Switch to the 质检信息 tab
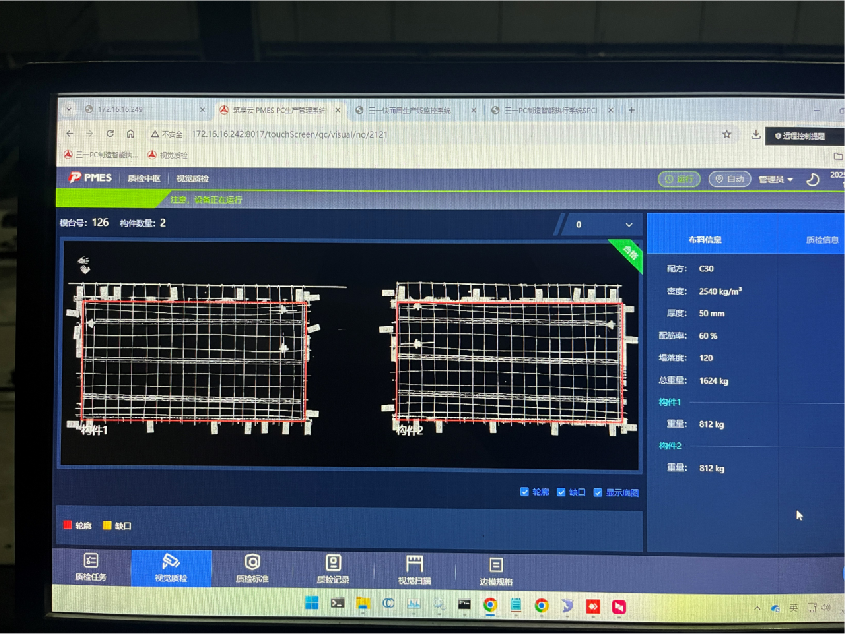The height and width of the screenshot is (634, 845). coord(822,240)
